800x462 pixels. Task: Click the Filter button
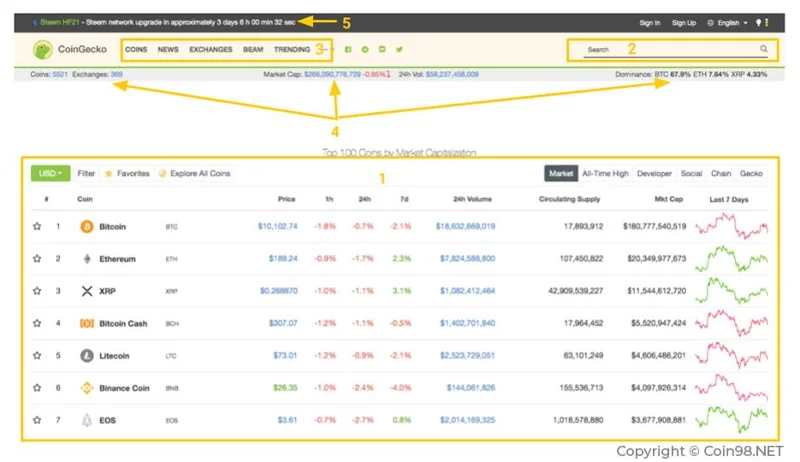86,173
